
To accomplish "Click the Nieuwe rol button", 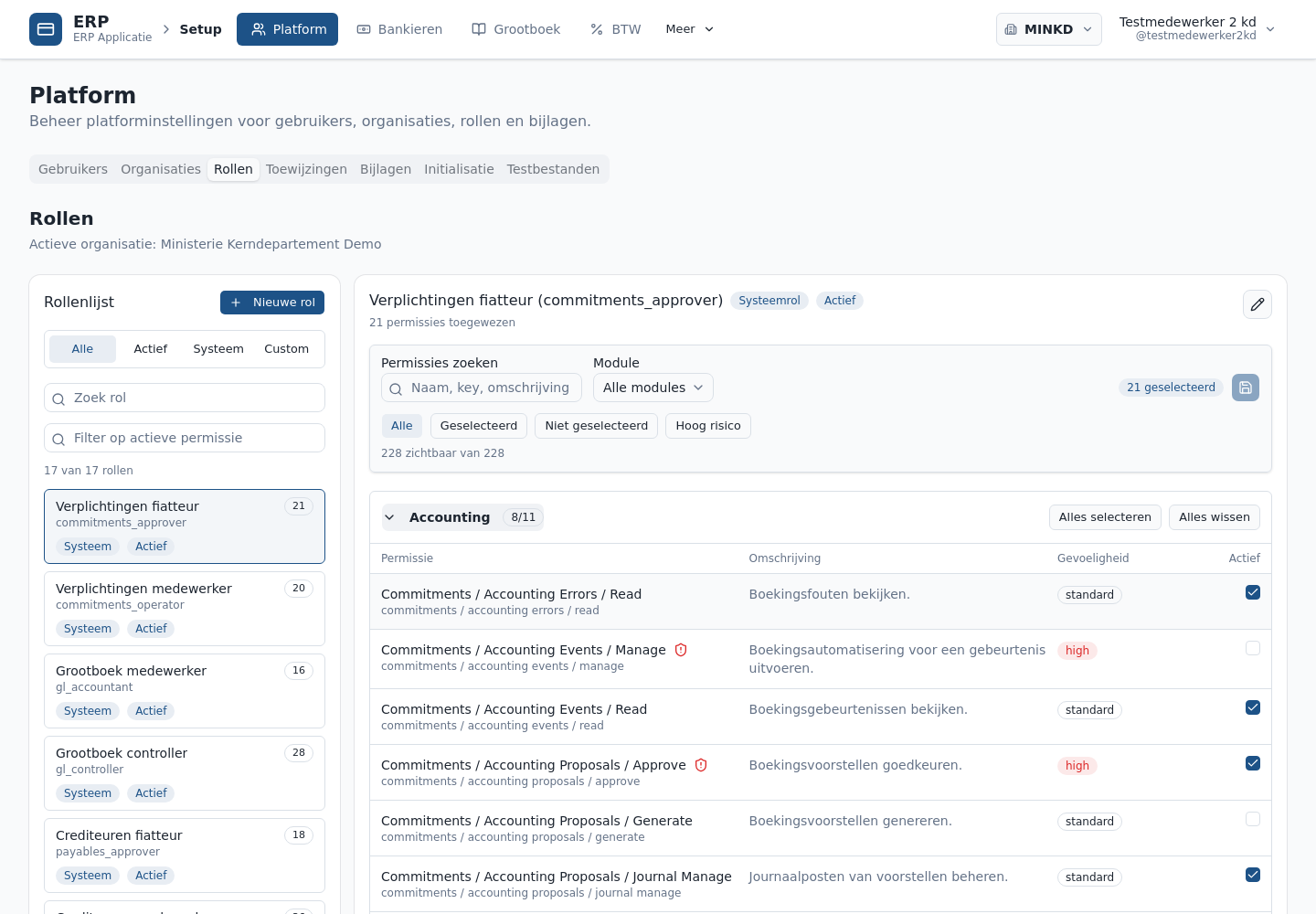I will pos(272,303).
